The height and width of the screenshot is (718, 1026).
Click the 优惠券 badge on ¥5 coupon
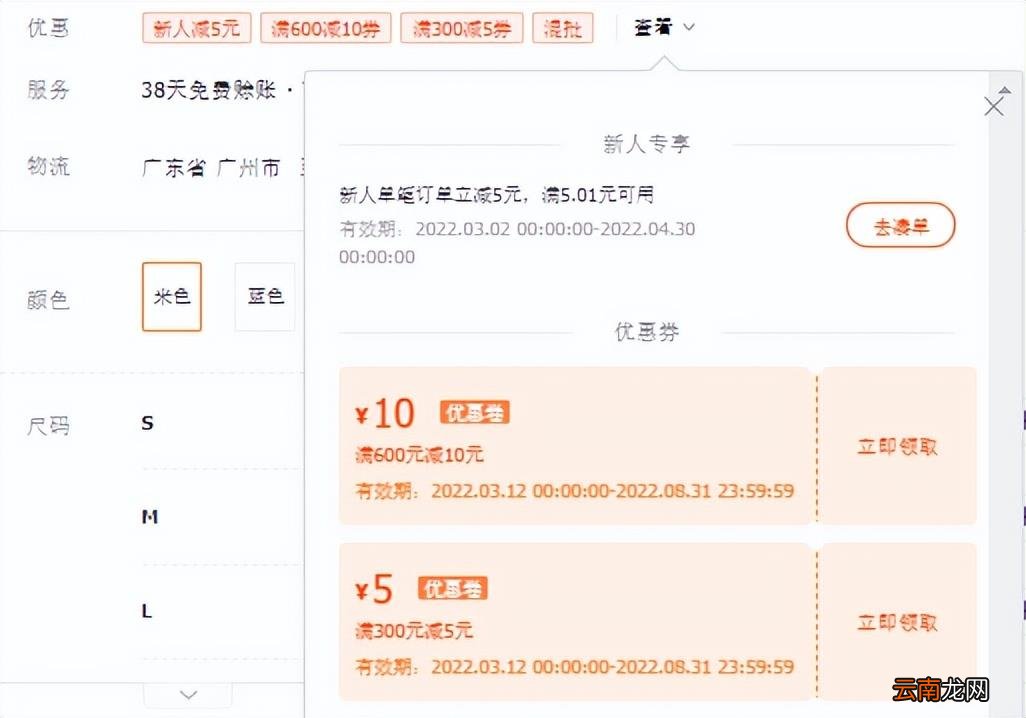[453, 588]
